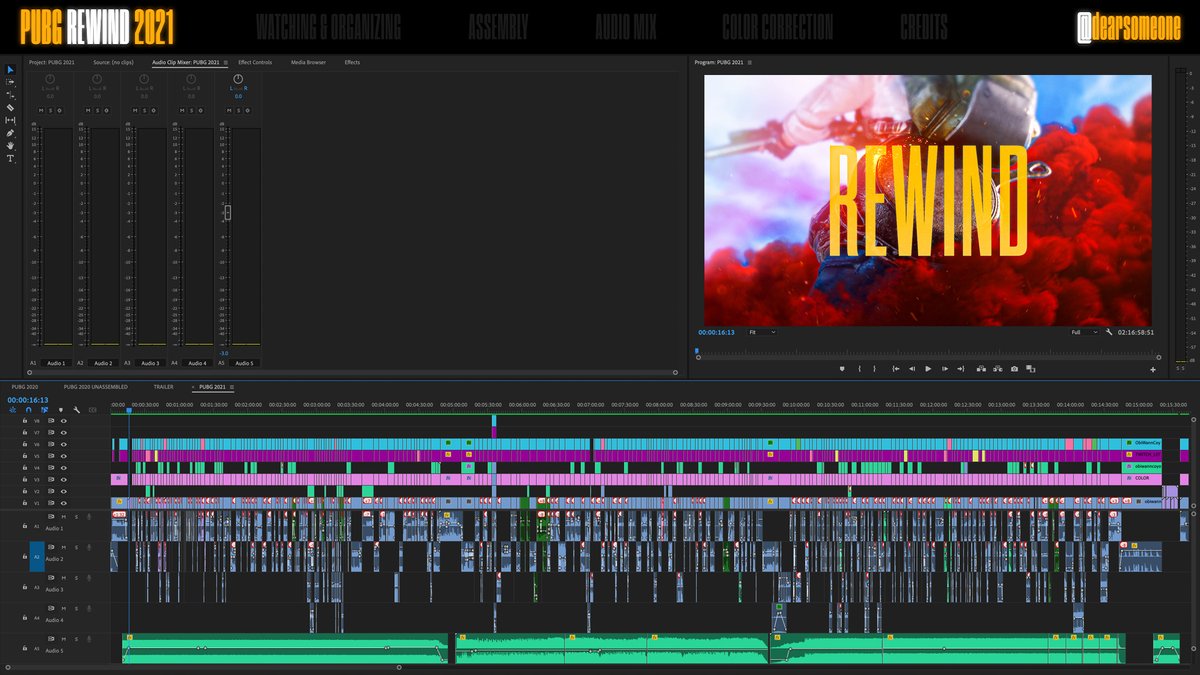
Task: Open PUBG 2021 timeline panel menu
Action: coord(232,386)
